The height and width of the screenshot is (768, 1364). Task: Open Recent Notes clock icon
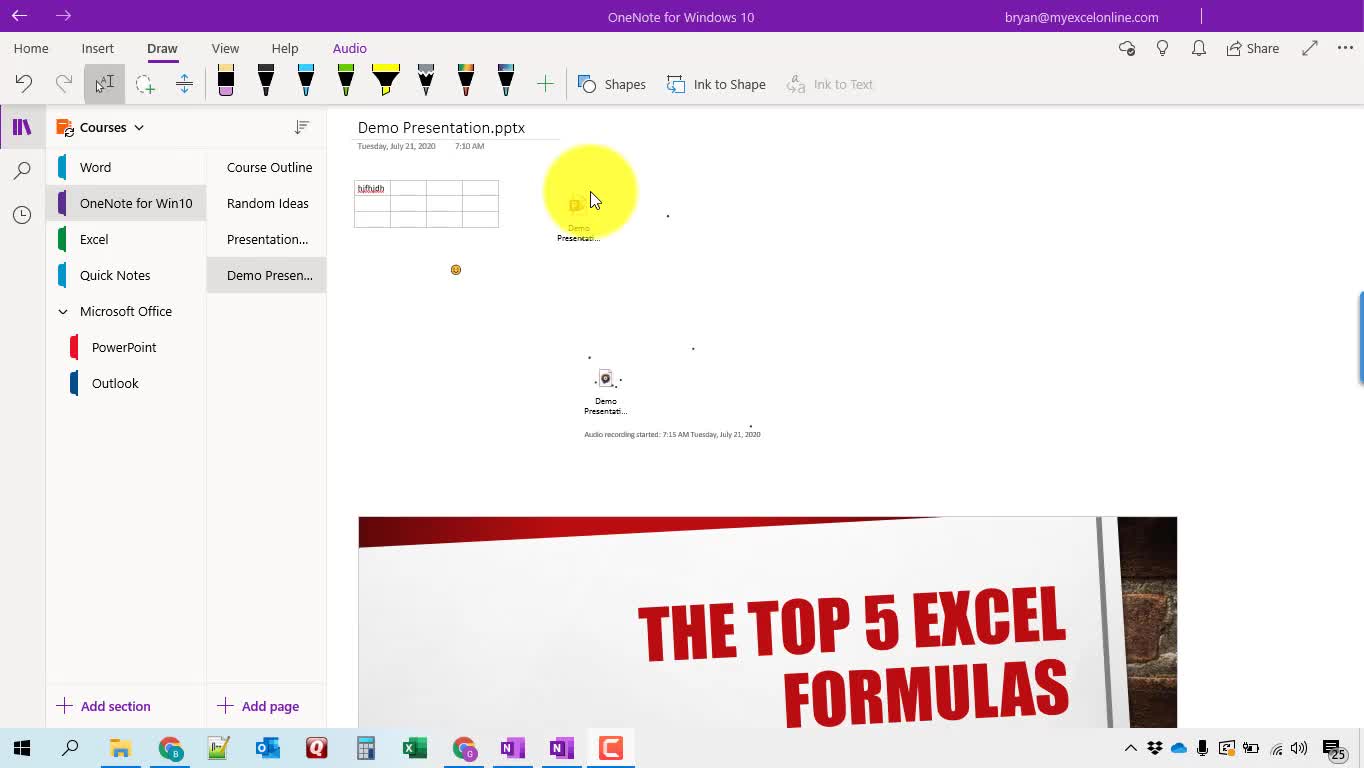click(22, 215)
